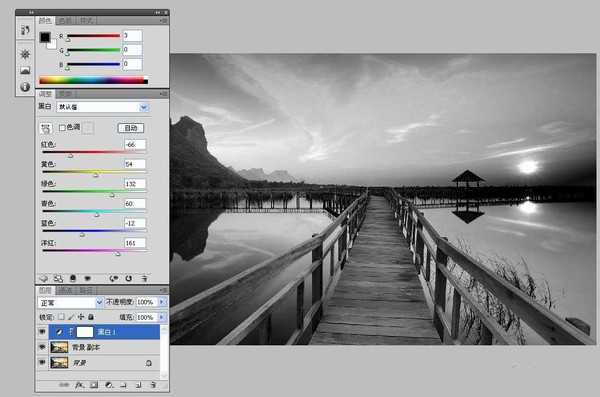Toggle visibility of 背景 副本 layer
This screenshot has width=600, height=397.
coord(42,347)
